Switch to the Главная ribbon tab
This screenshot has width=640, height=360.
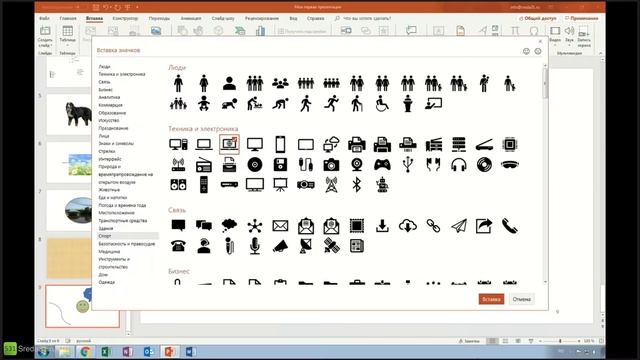(x=68, y=18)
